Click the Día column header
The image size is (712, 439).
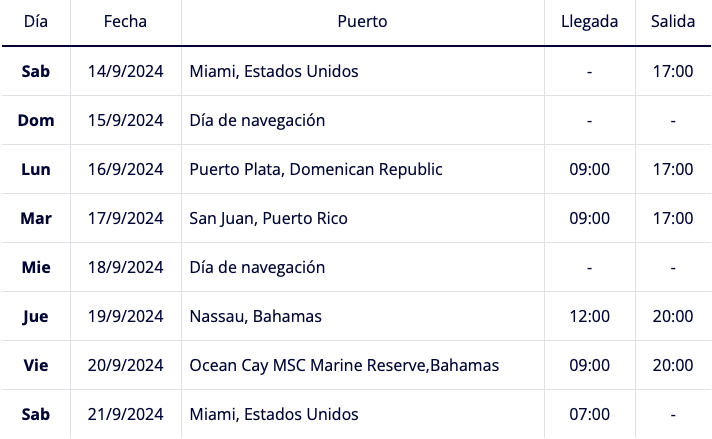coord(35,21)
